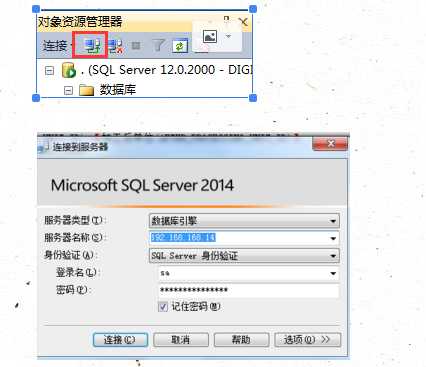This screenshot has height=367, width=426.
Task: Click the 取消 button
Action: pyautogui.click(x=181, y=340)
